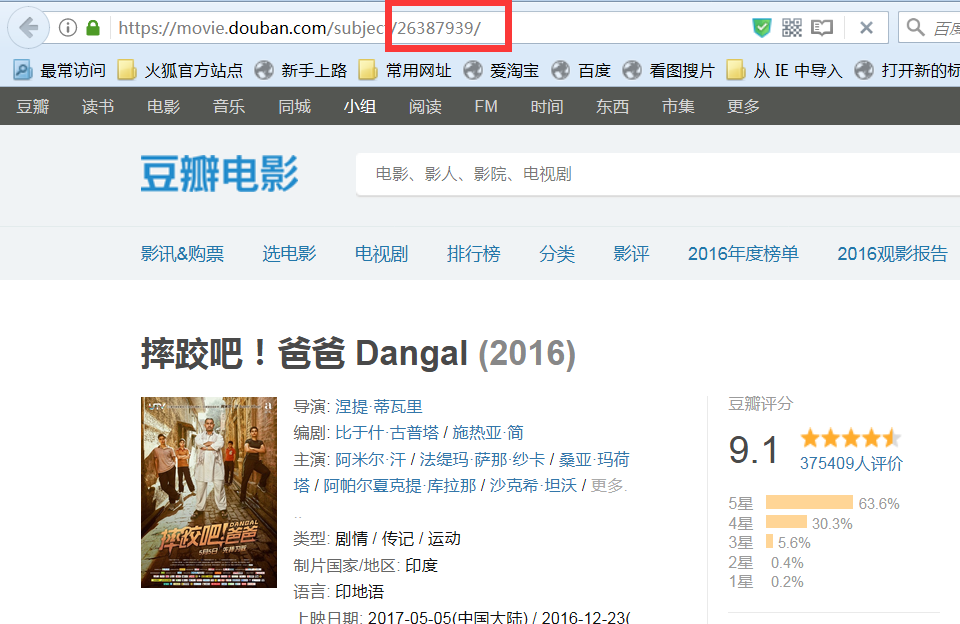Open 从 IE 中导入 bookmark folder

pyautogui.click(x=784, y=70)
